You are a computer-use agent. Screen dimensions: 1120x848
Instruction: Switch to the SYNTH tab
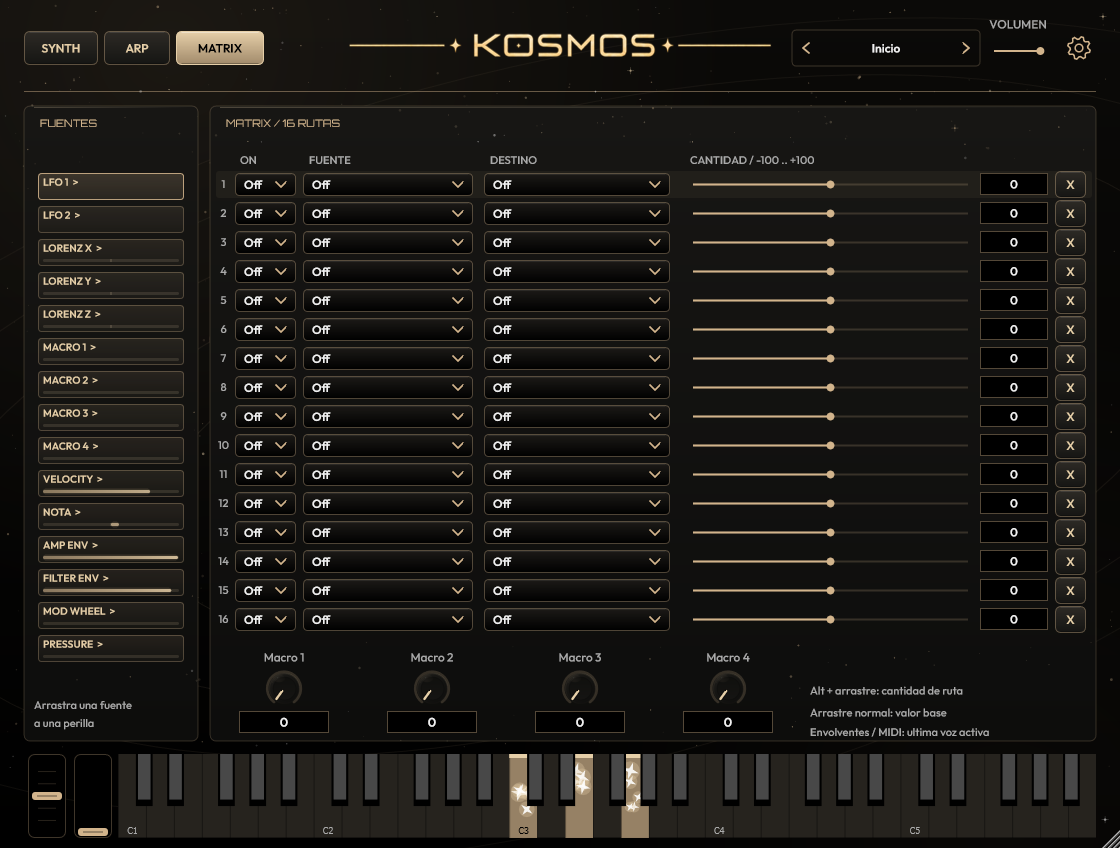(x=61, y=48)
